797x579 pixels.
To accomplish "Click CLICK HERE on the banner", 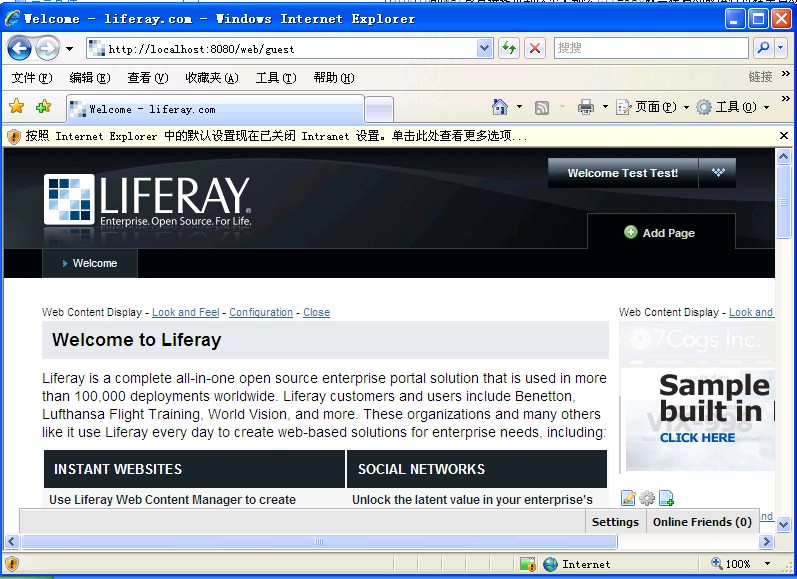I will 697,438.
